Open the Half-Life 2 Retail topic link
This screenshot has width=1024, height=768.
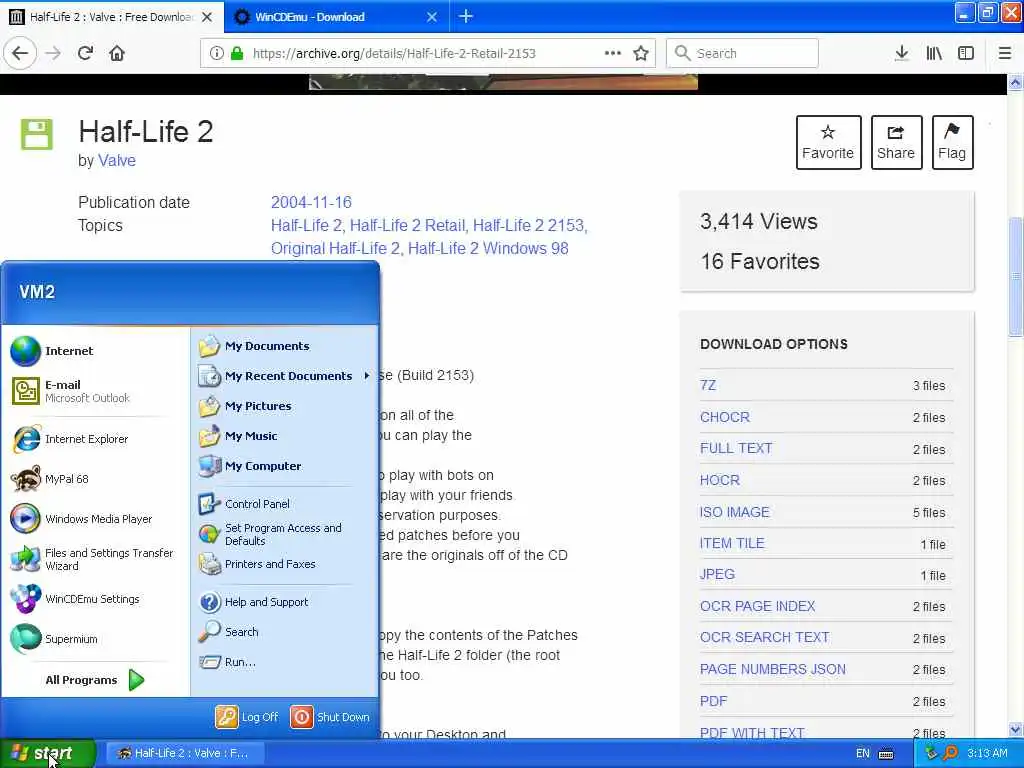[x=408, y=225]
